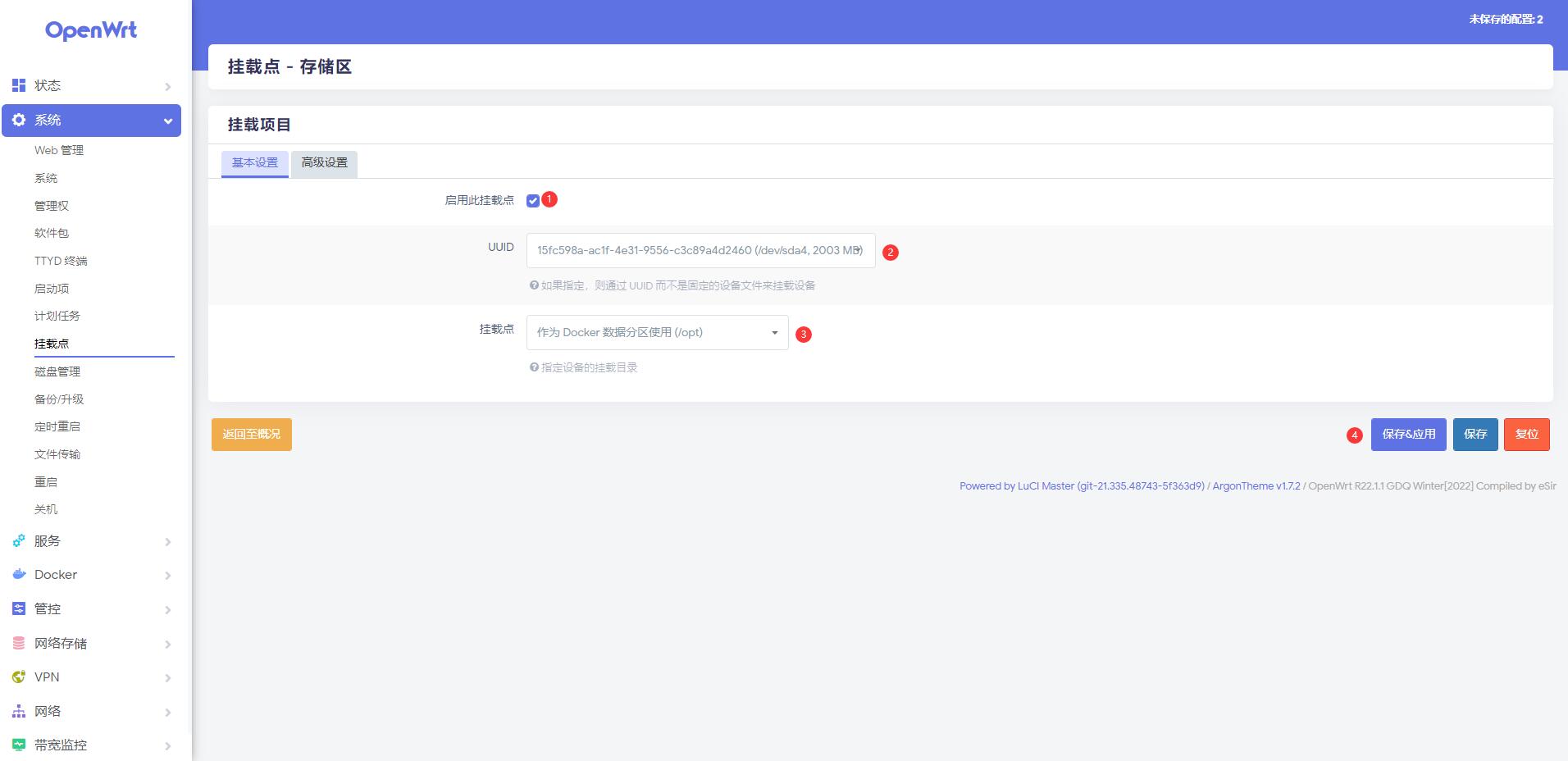
Task: Expand the 管控 menu chevron
Action: coord(167,609)
